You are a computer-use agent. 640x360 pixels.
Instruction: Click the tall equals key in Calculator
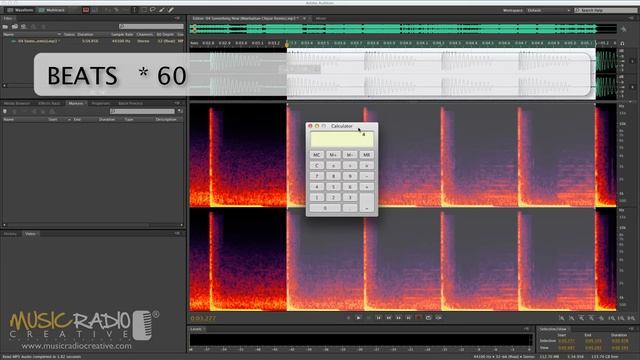367,202
